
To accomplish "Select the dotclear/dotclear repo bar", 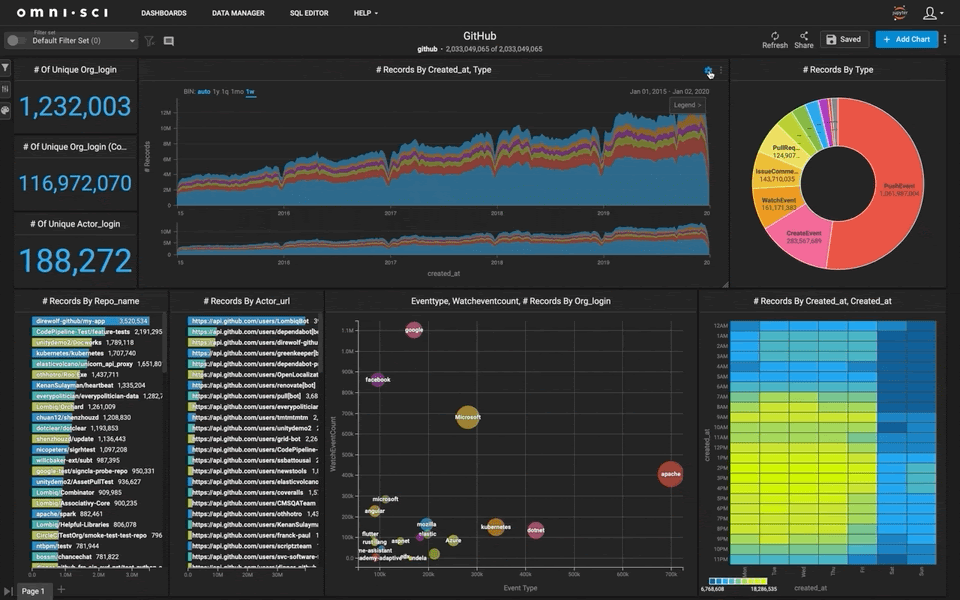I will [x=51, y=428].
